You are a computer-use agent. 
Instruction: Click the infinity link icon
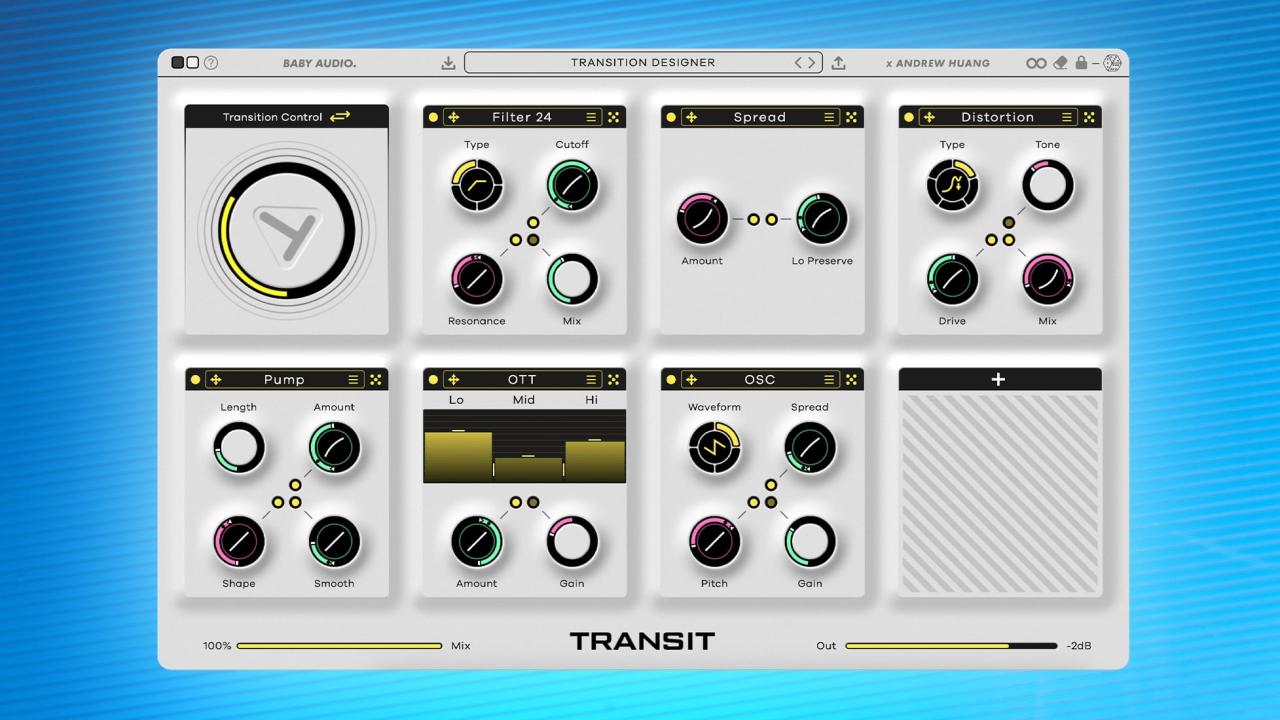coord(1036,63)
